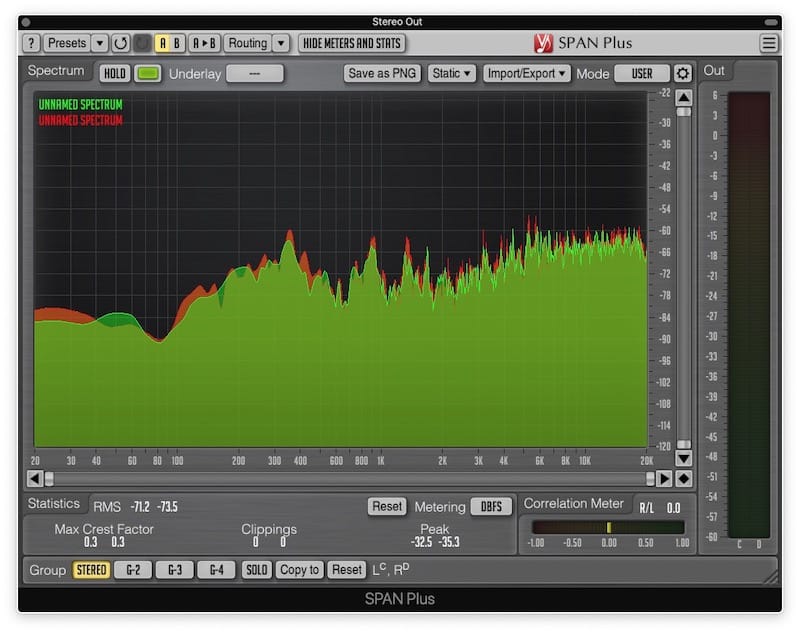Open the help question mark button
Screen dimensions: 800x633
31,43
